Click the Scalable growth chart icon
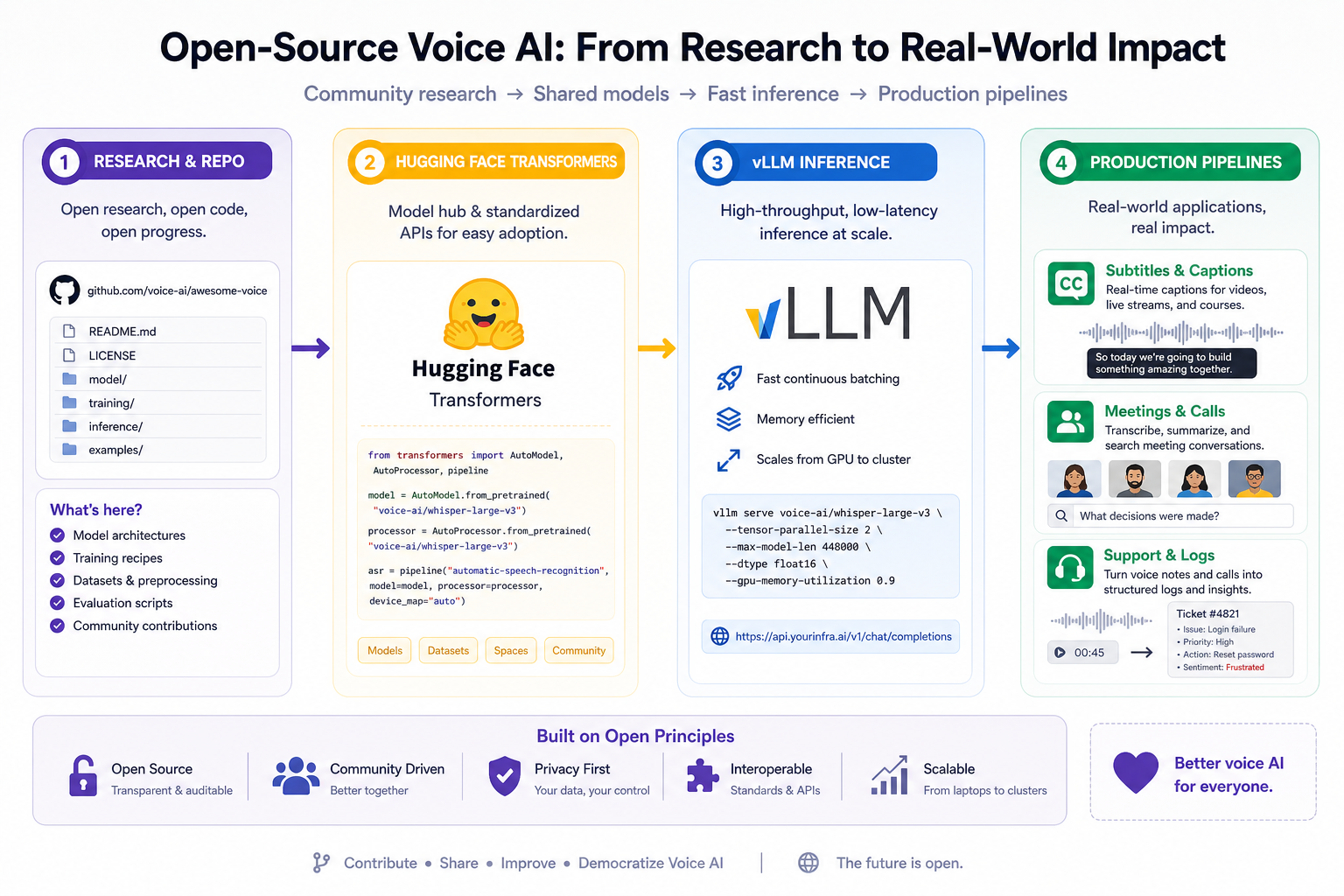Viewport: 1344px width, 896px height. (890, 775)
